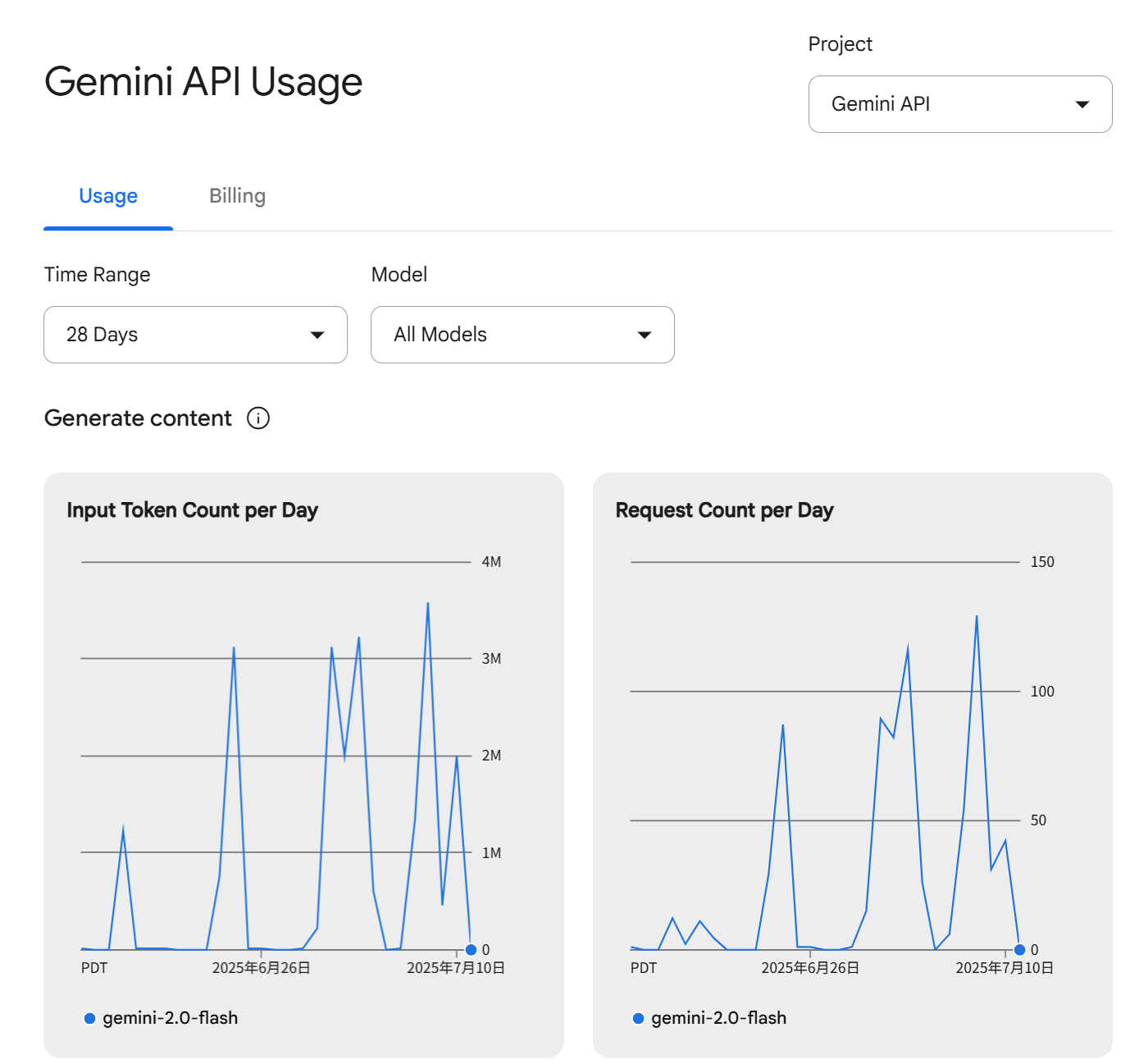The width and height of the screenshot is (1130, 1064).
Task: Toggle gemini-2.0-flash legend in Input Token chart
Action: 161,1018
